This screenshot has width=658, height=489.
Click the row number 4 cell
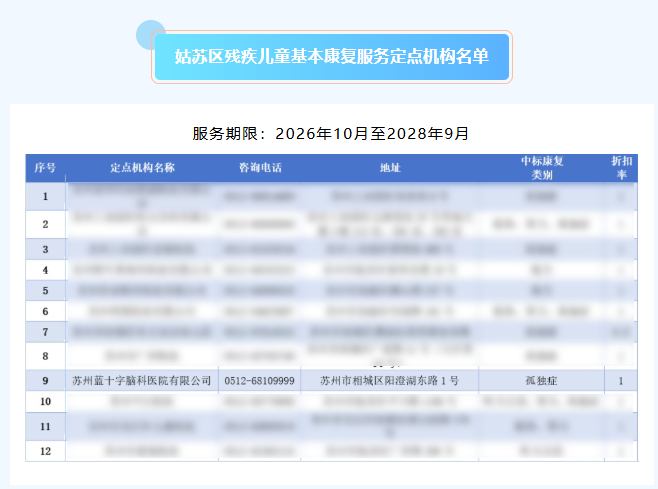[x=45, y=270]
